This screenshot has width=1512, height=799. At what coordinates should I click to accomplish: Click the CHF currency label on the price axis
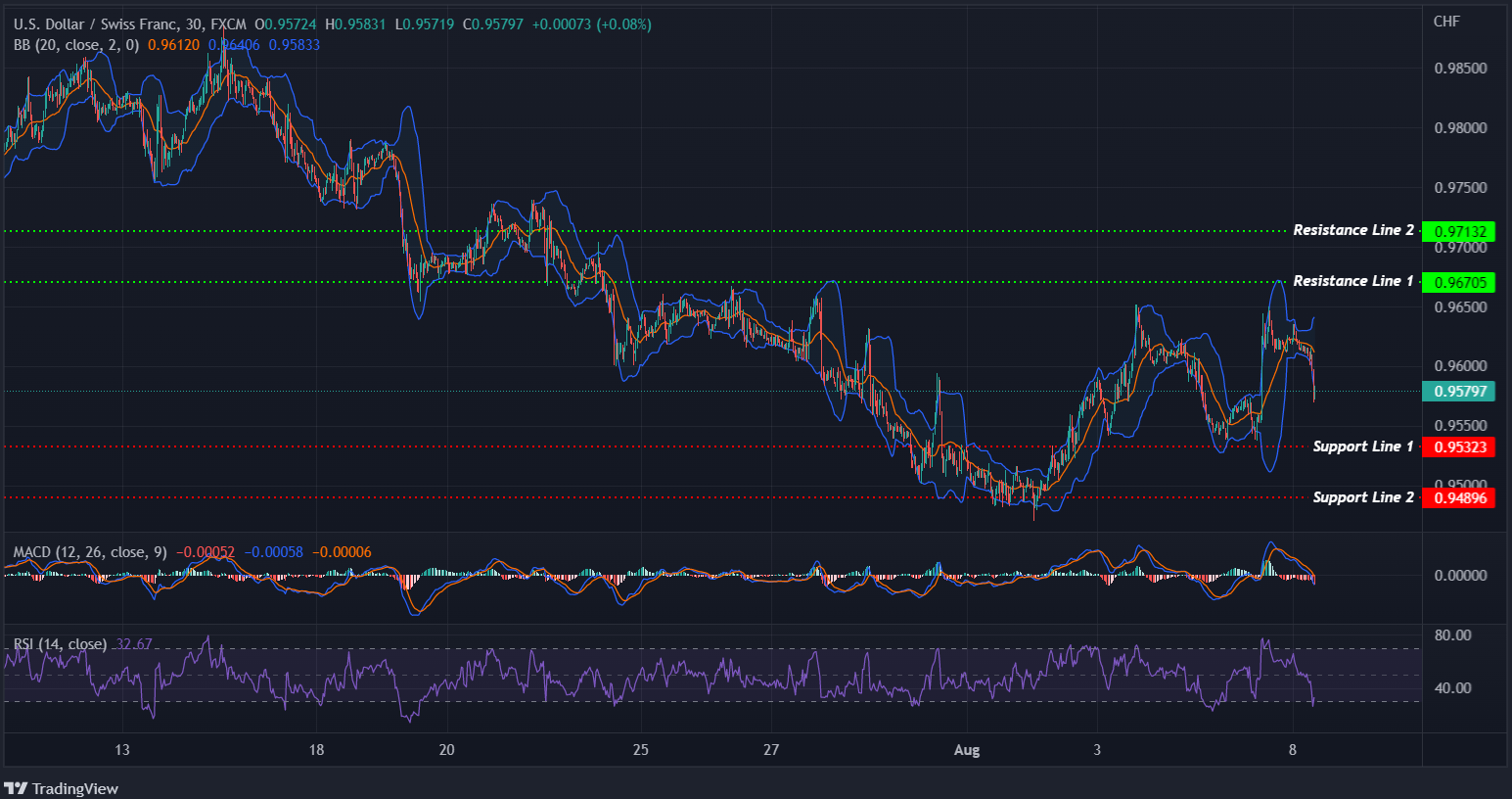tap(1447, 20)
